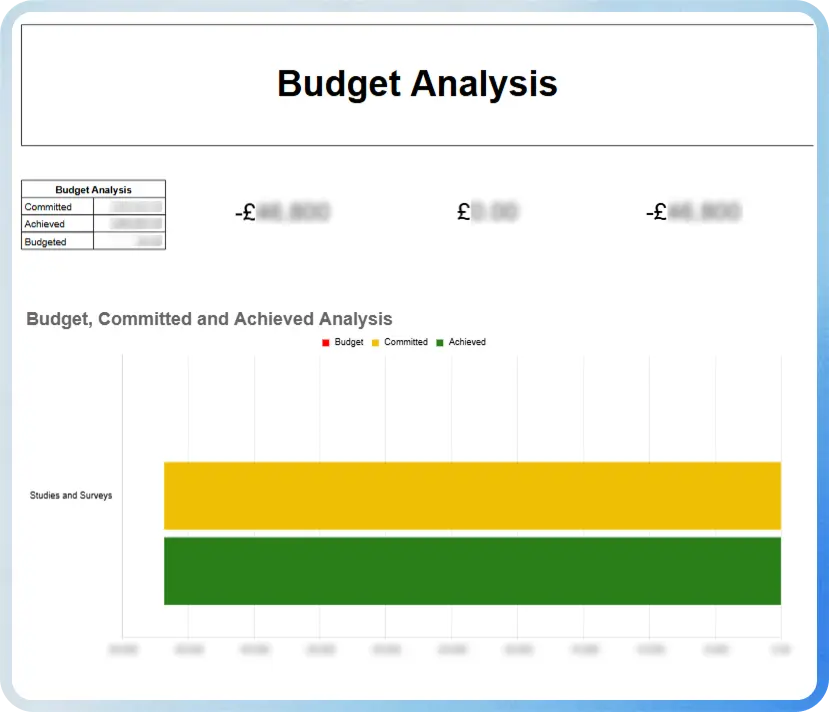Click the yellow Committed legend swatch
829x712 pixels.
[375, 343]
